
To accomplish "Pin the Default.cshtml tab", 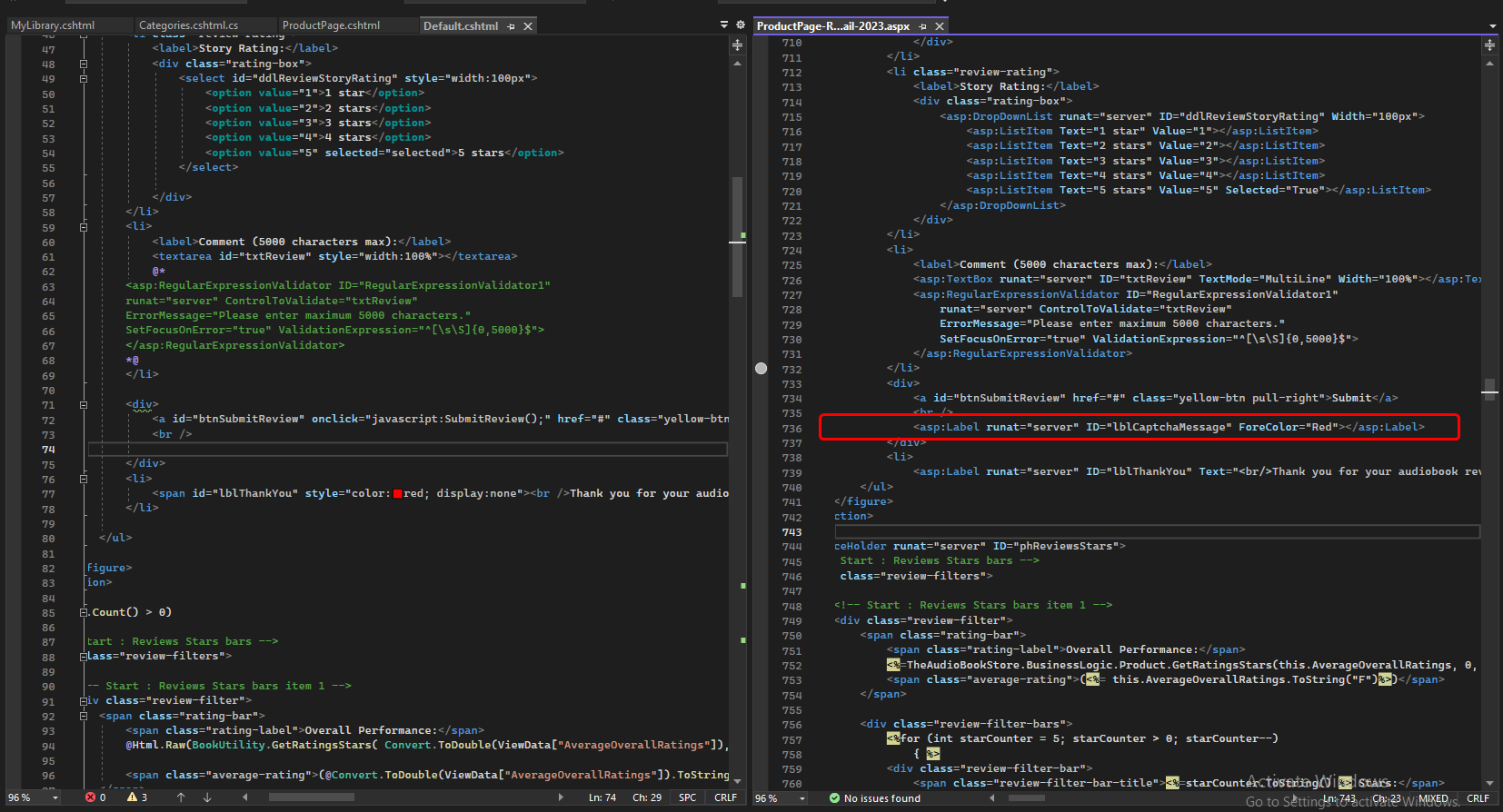I will tap(512, 26).
